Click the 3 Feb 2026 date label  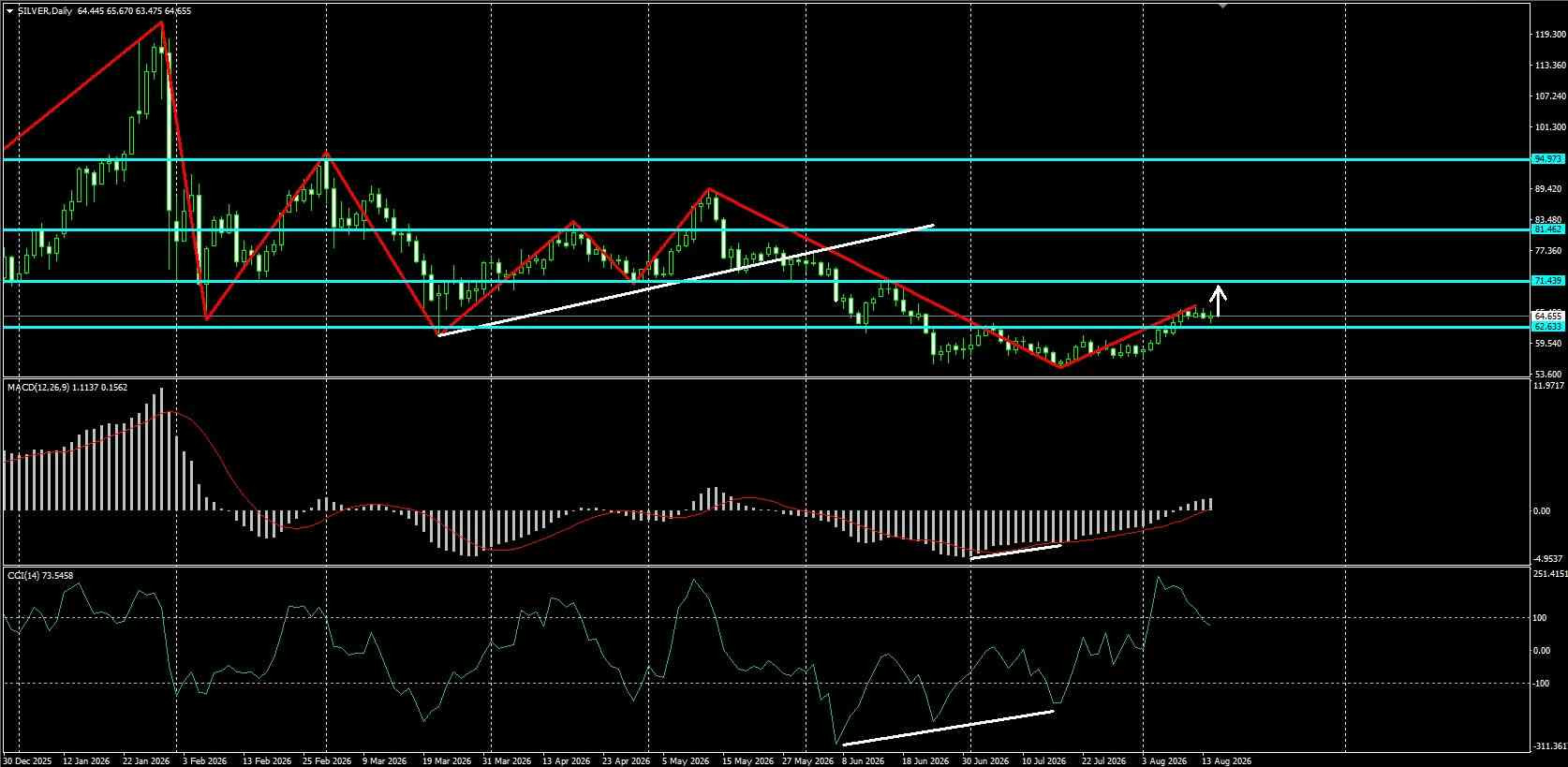coord(206,761)
